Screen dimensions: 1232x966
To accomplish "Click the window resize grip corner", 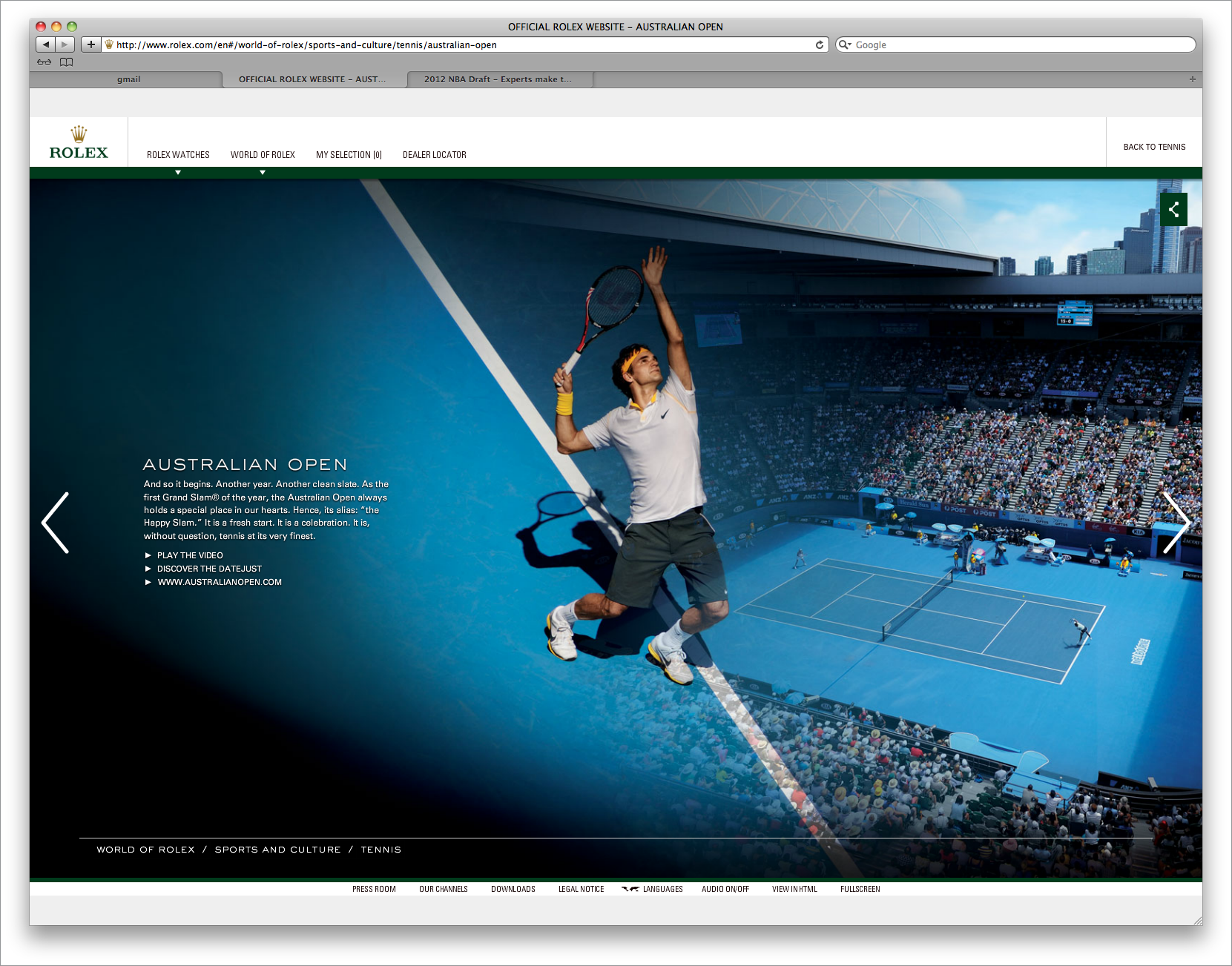I will 1197,920.
